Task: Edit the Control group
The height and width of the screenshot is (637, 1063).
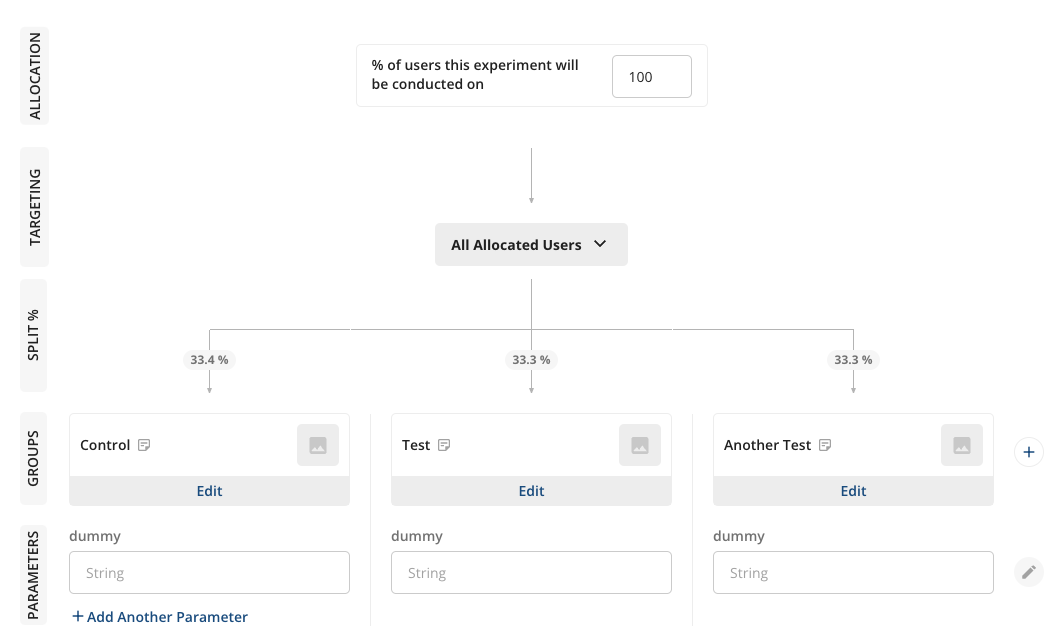Action: (209, 491)
